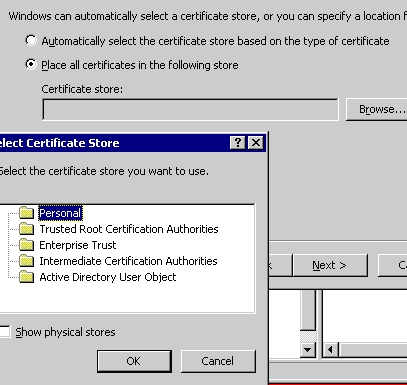
Task: Dismiss the dialog with Cancel button
Action: click(x=218, y=361)
